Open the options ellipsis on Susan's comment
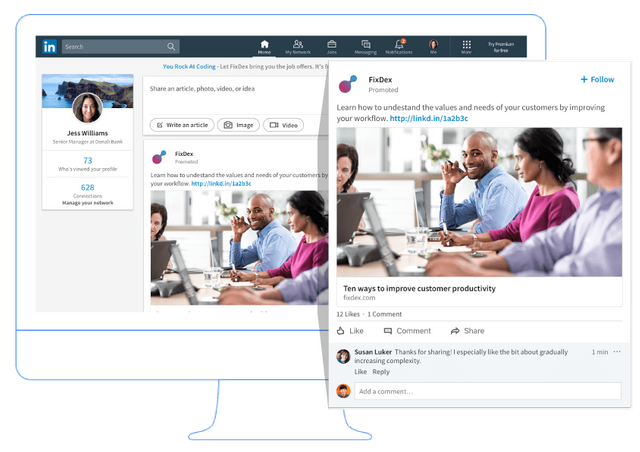This screenshot has height=452, width=640. [x=617, y=352]
